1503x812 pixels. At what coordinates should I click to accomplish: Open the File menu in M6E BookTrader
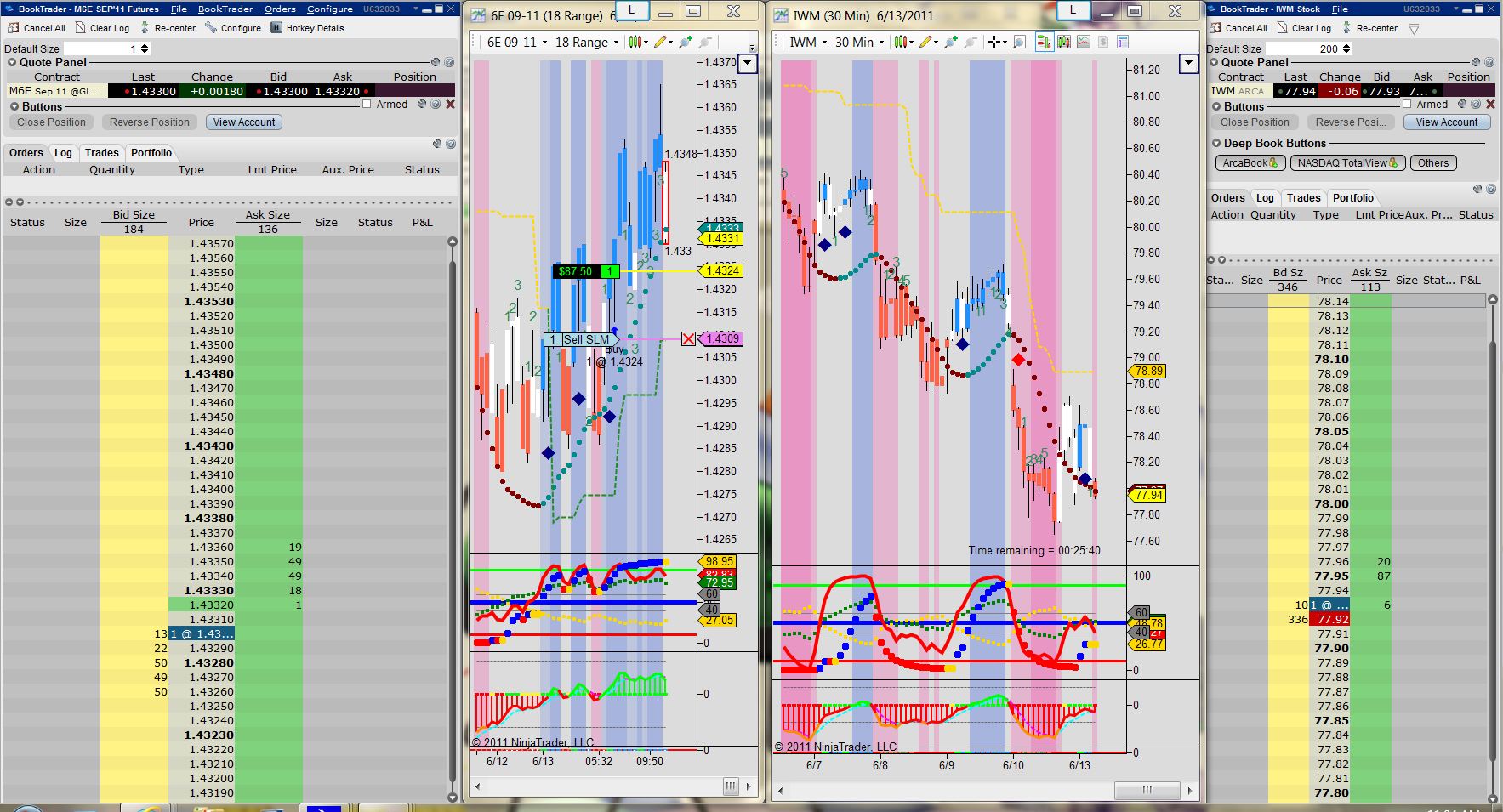[179, 9]
